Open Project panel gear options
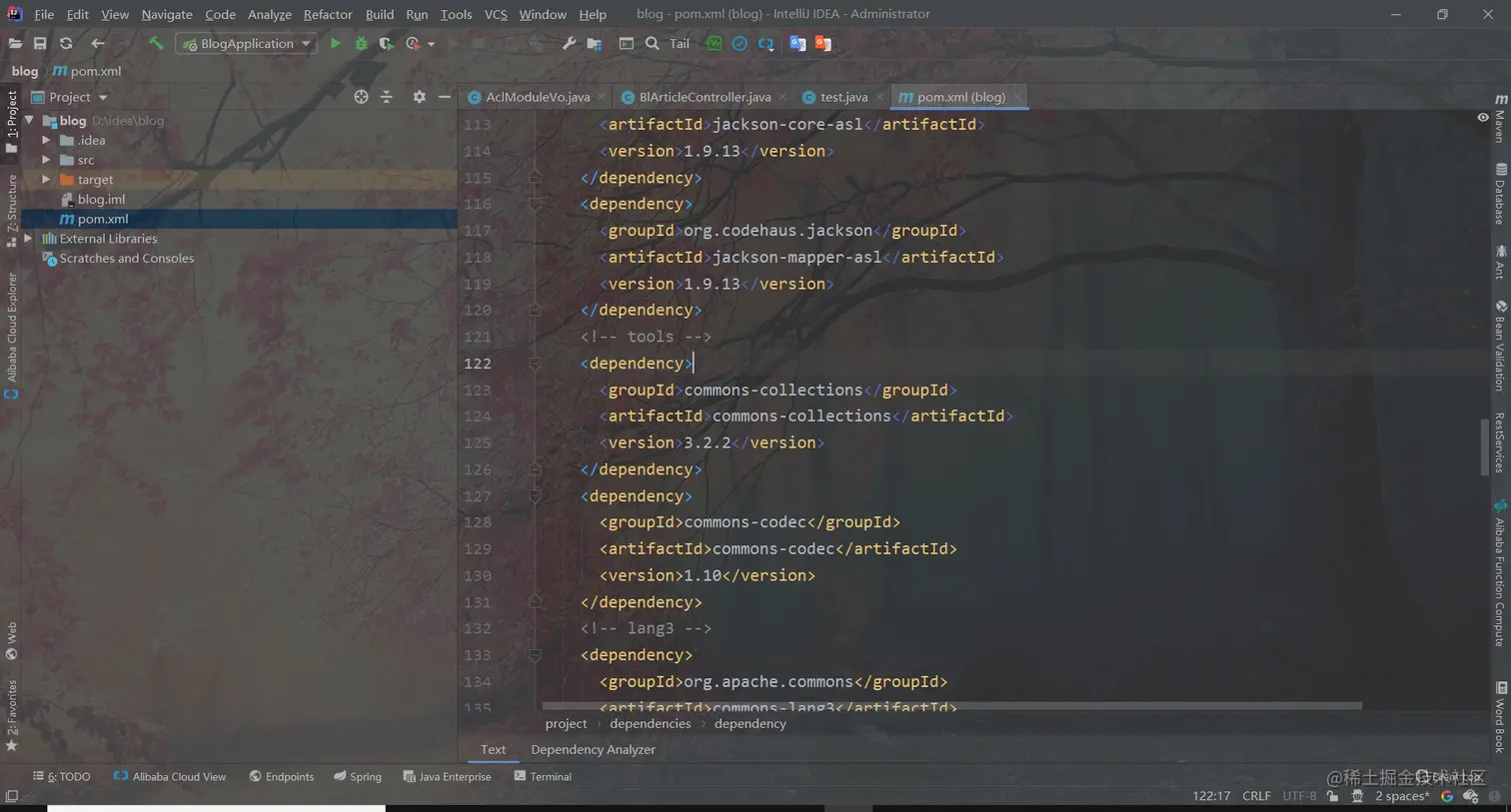The width and height of the screenshot is (1511, 812). pyautogui.click(x=419, y=97)
